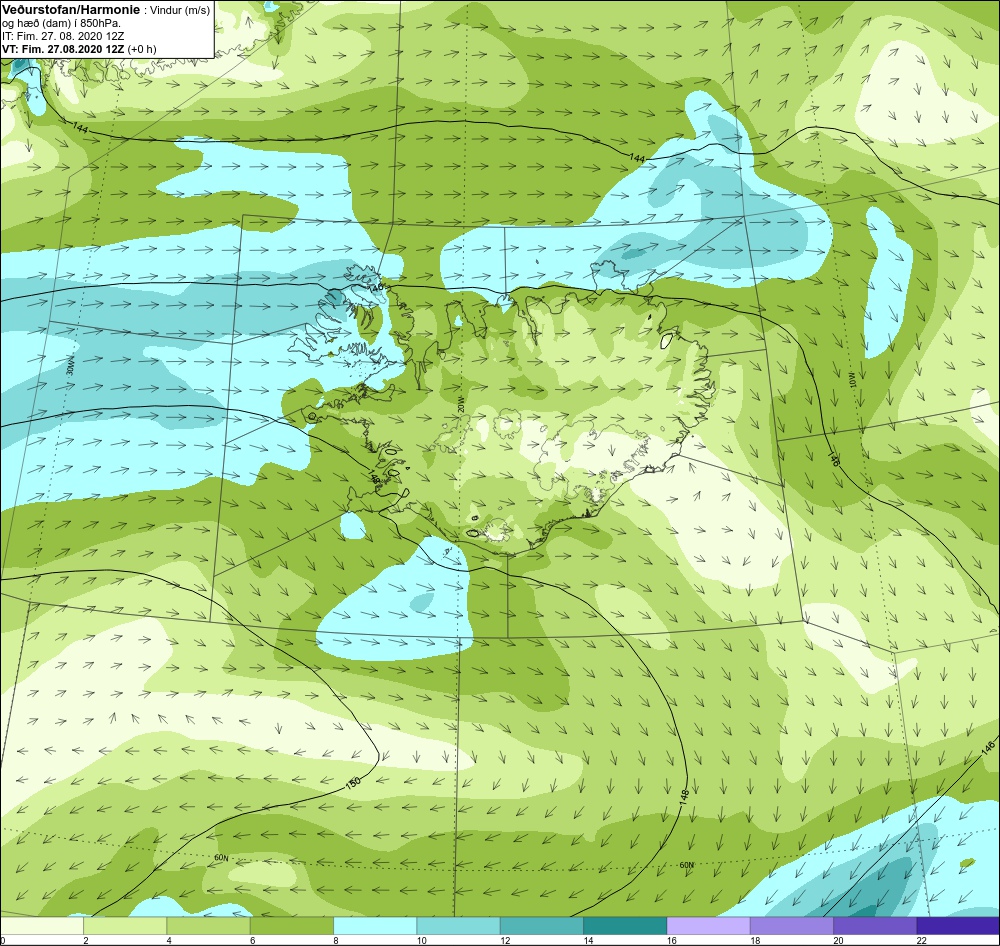Click the legend tick value "22"
Image resolution: width=1000 pixels, height=946 pixels.
tap(922, 940)
